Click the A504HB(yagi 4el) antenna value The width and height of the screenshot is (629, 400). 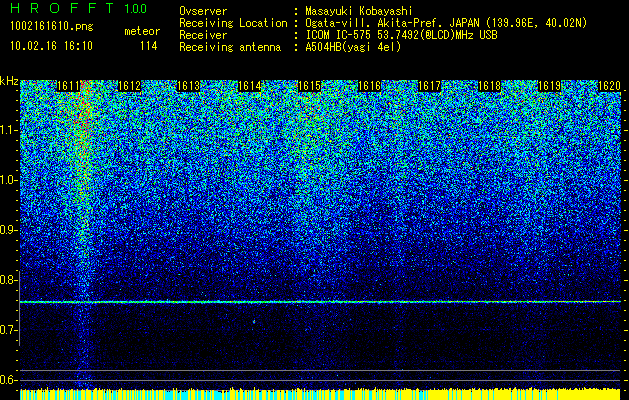pyautogui.click(x=353, y=47)
